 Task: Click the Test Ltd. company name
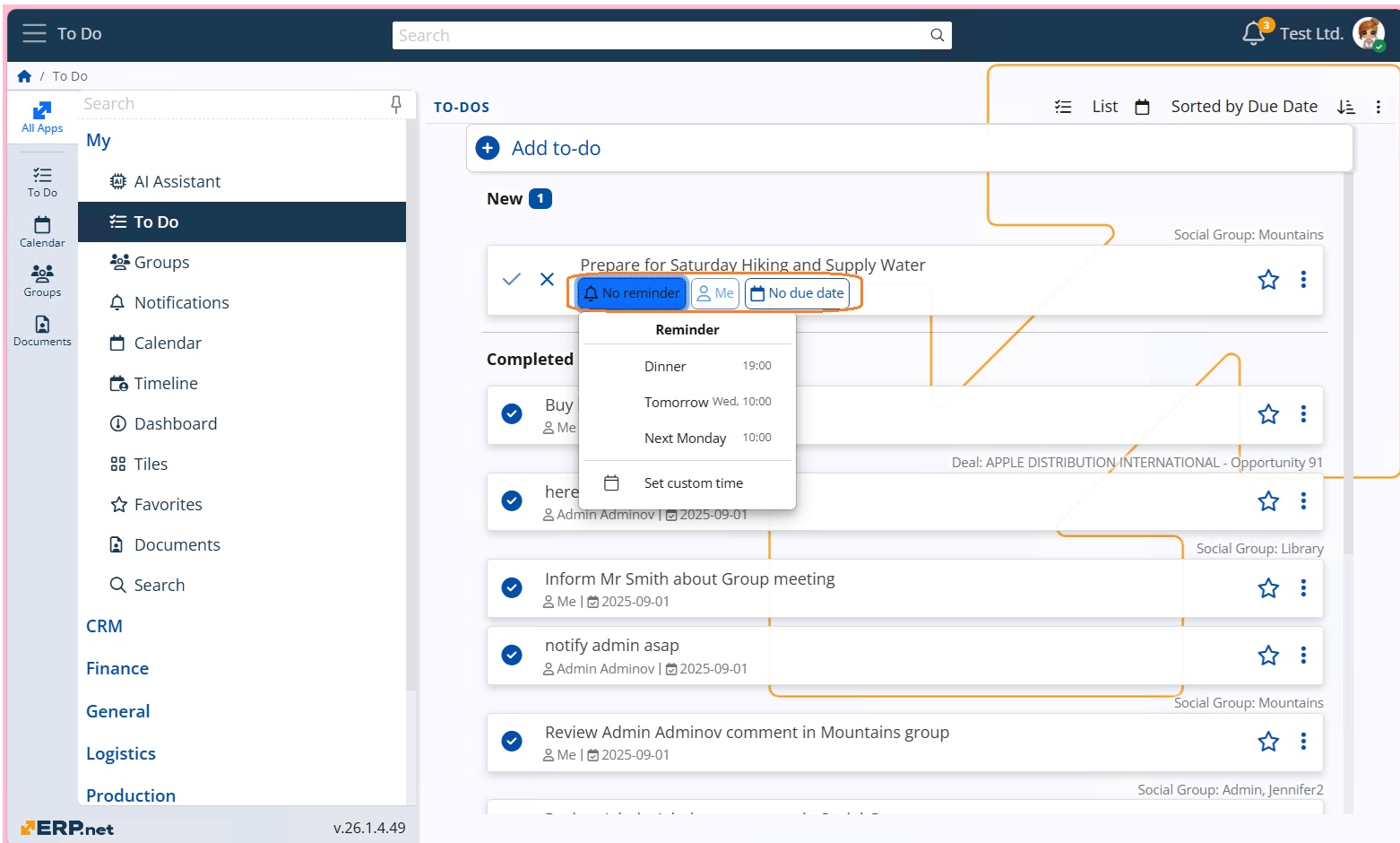pos(1311,33)
